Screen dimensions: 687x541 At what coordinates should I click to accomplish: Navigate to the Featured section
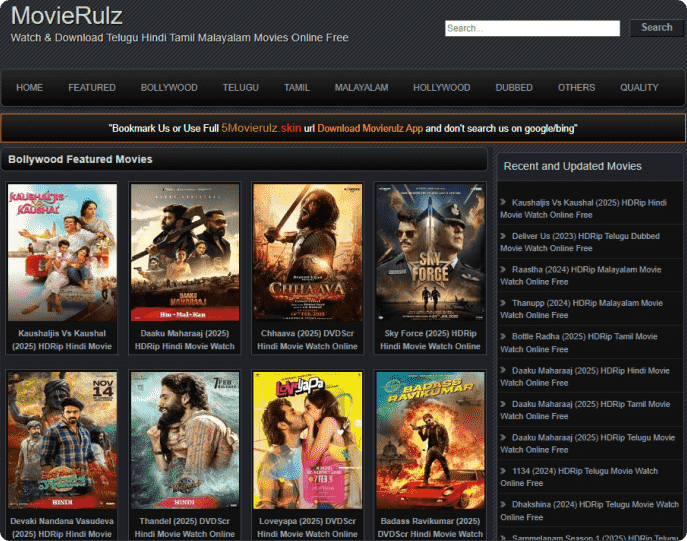[92, 88]
